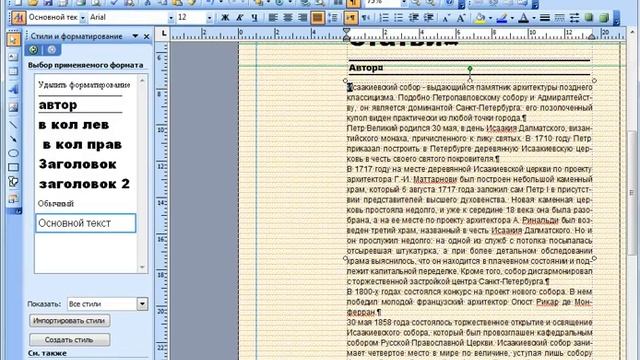Select the Insert Table tool
The width and height of the screenshot is (640, 360).
pos(13,72)
